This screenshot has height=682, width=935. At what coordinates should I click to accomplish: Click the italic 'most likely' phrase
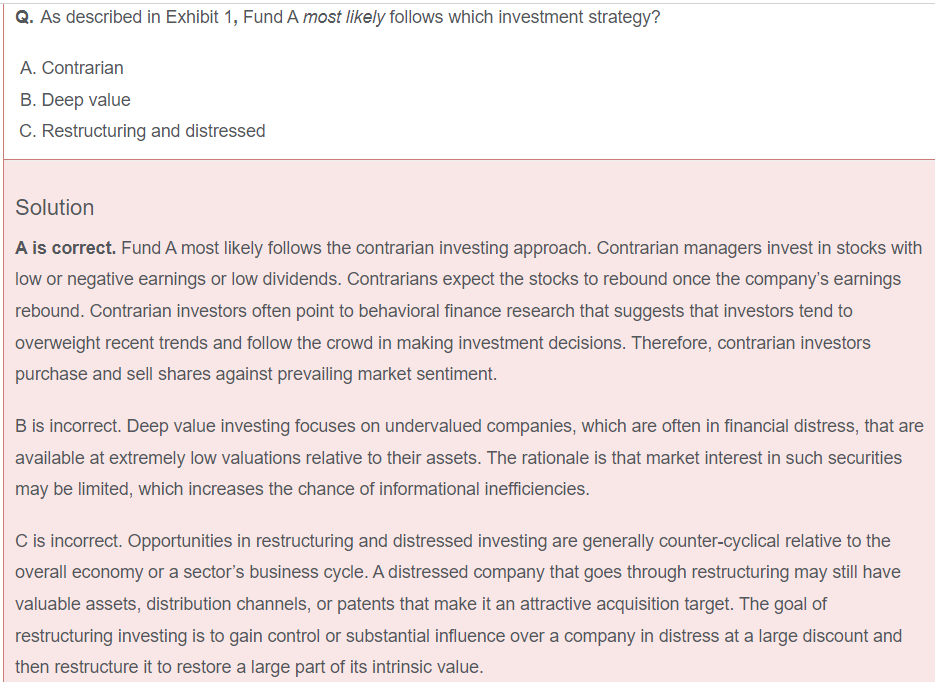[344, 18]
